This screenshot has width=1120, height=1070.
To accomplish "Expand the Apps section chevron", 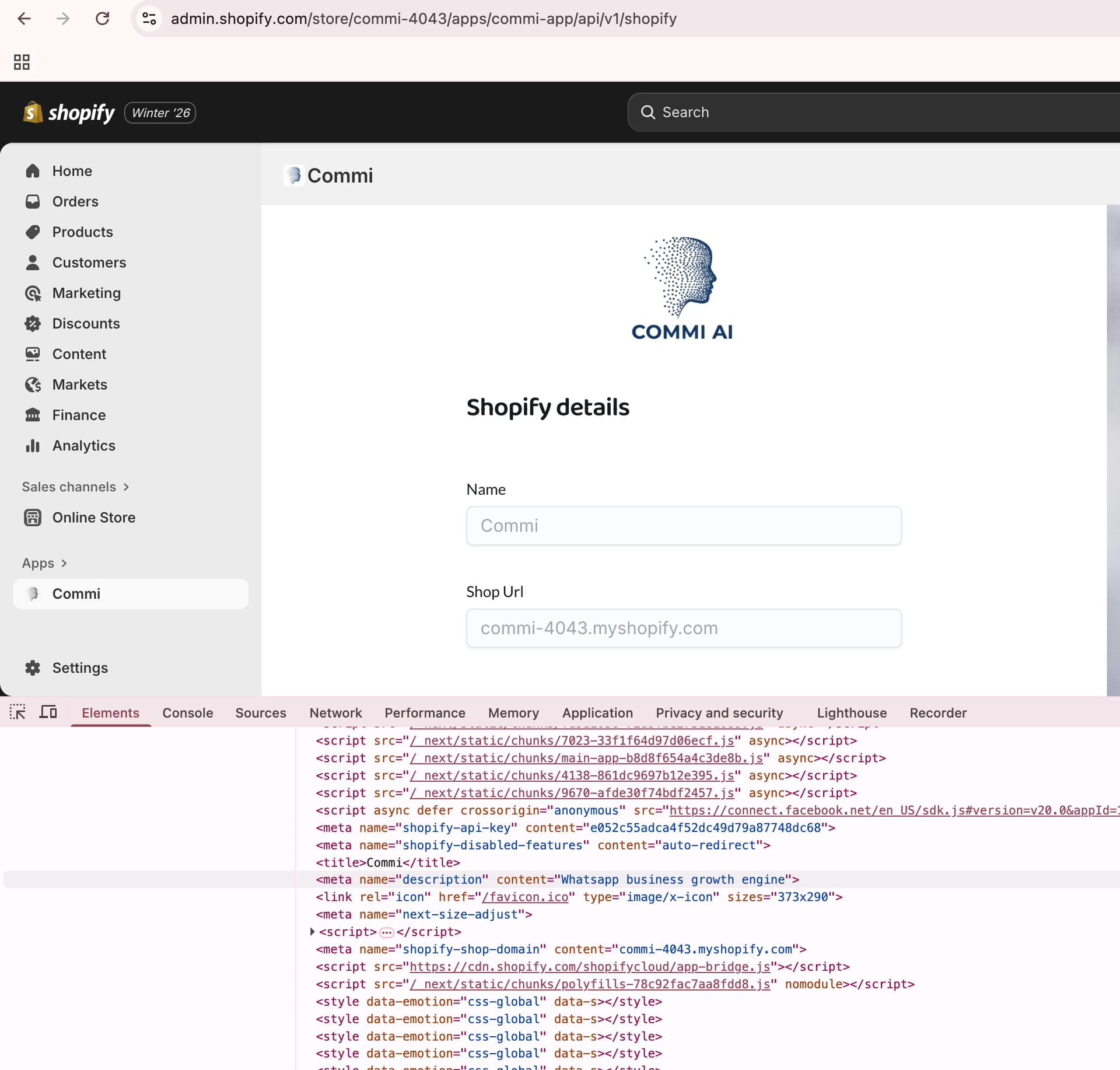I will point(64,564).
